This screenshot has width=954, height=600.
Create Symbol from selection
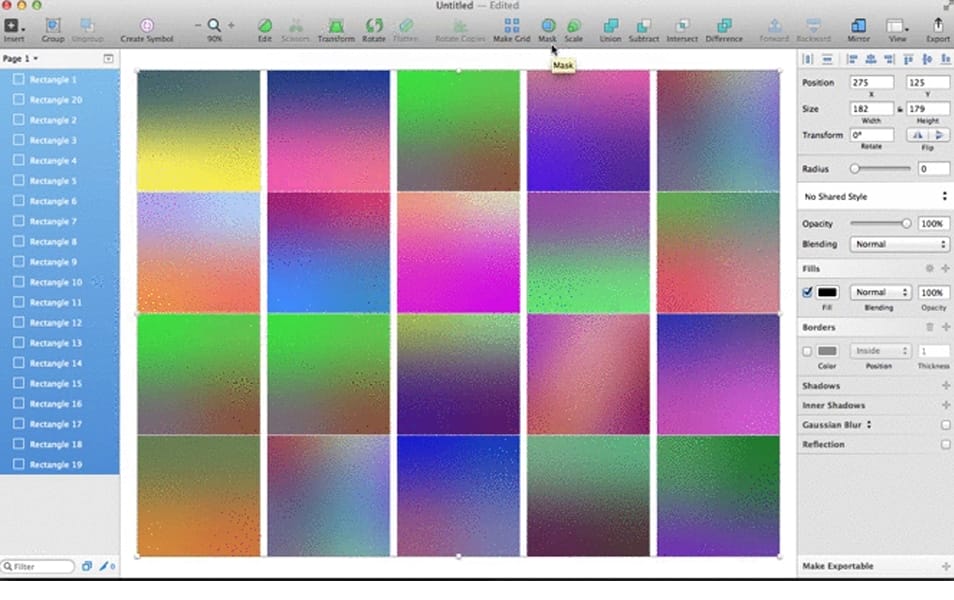coord(147,28)
